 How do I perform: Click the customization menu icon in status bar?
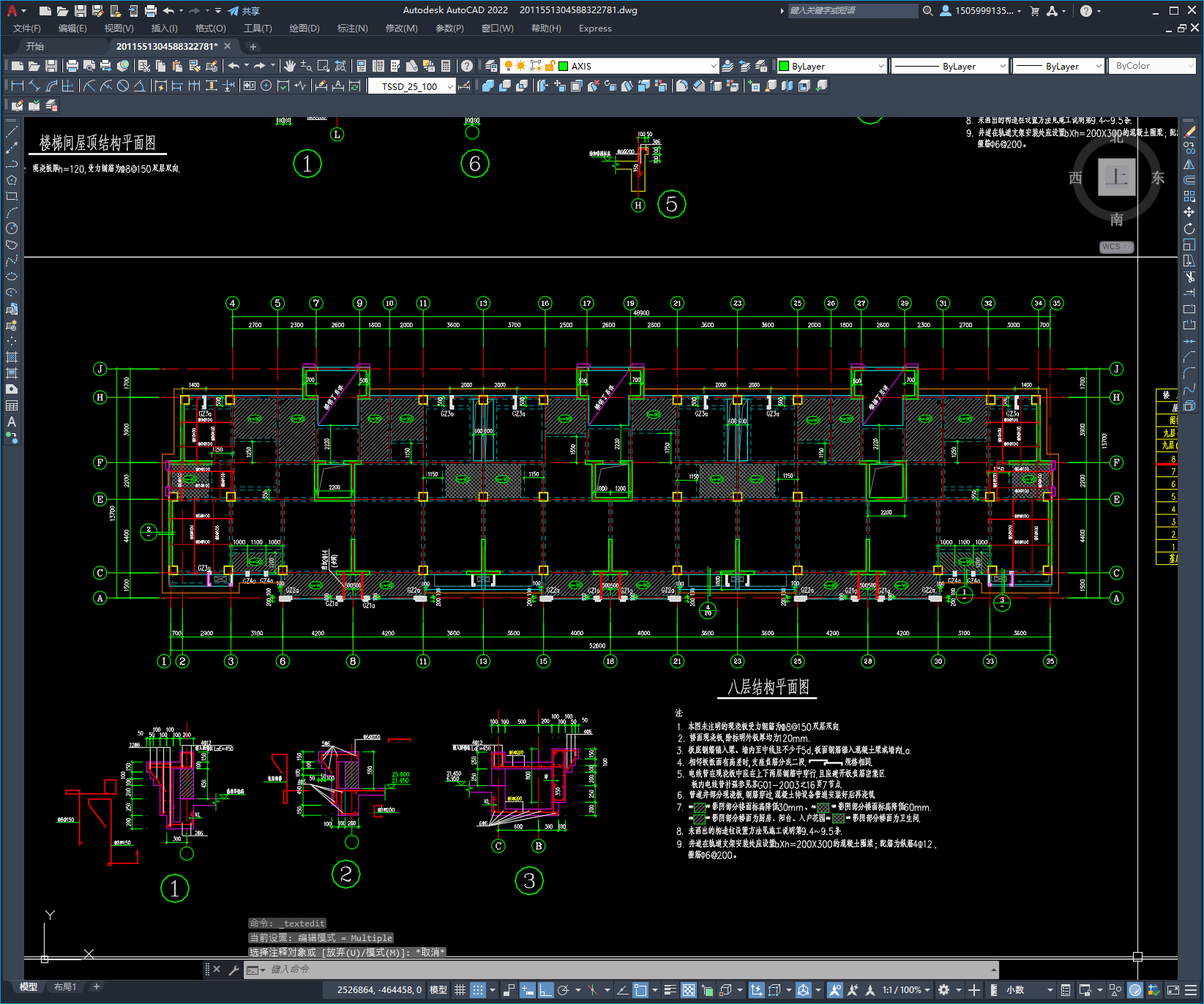(1191, 989)
